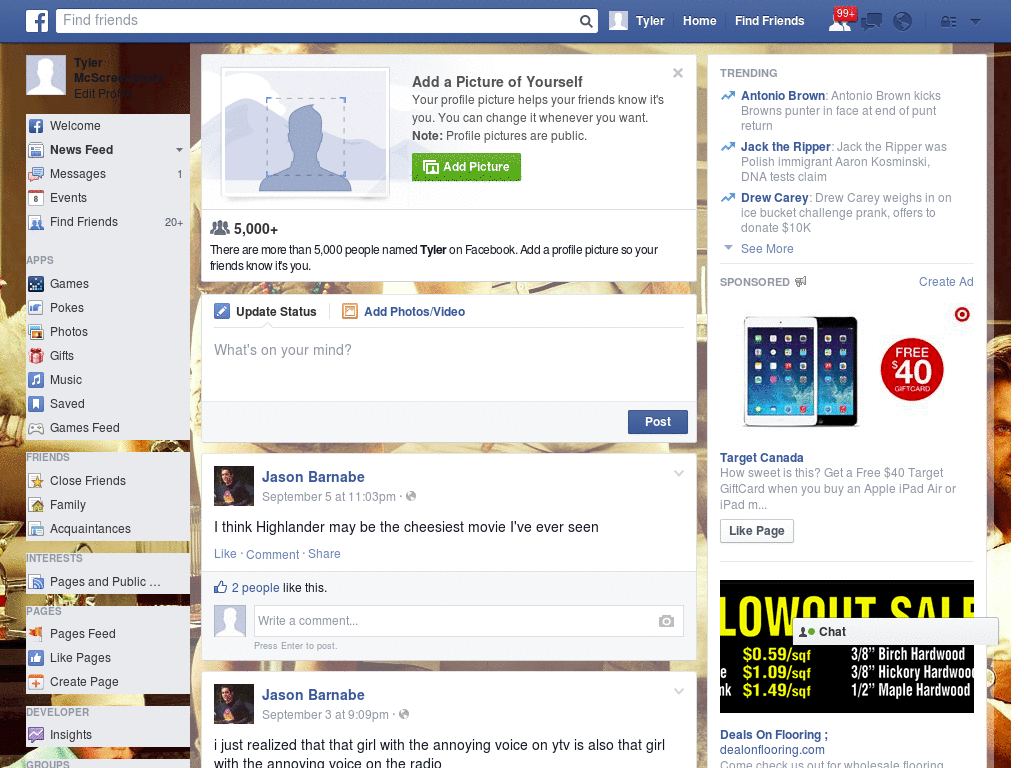
Task: Open the Deals On Flooring ad link
Action: click(773, 735)
